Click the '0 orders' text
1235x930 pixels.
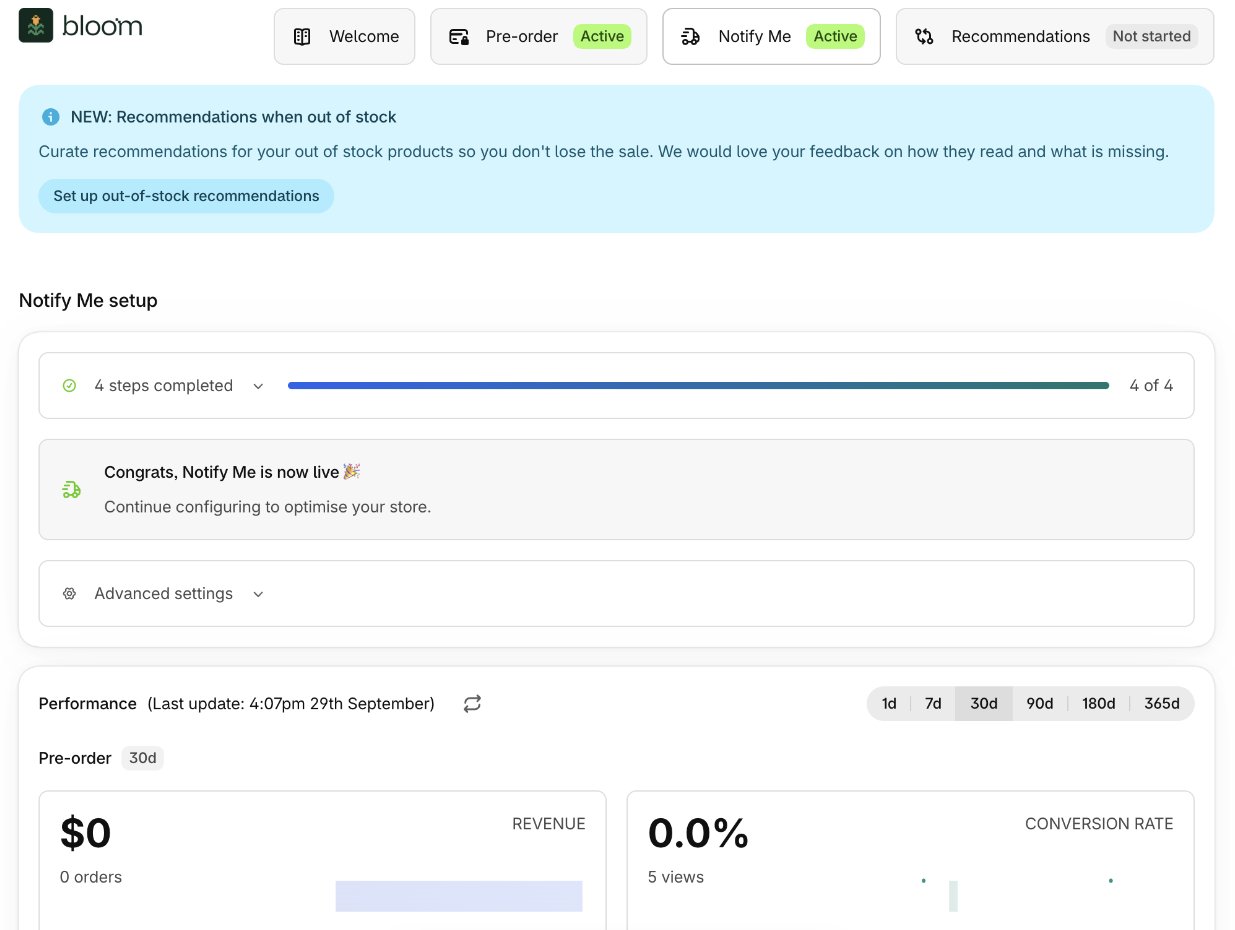tap(91, 877)
